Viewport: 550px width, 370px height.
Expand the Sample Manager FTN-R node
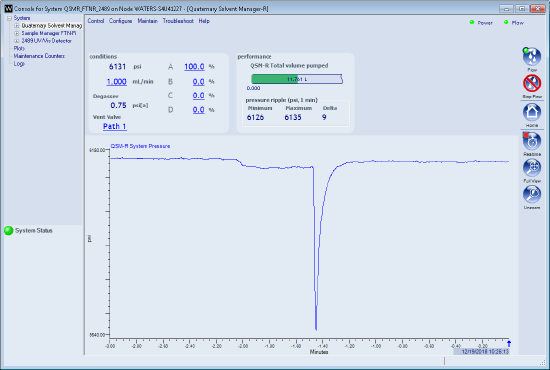pos(16,33)
